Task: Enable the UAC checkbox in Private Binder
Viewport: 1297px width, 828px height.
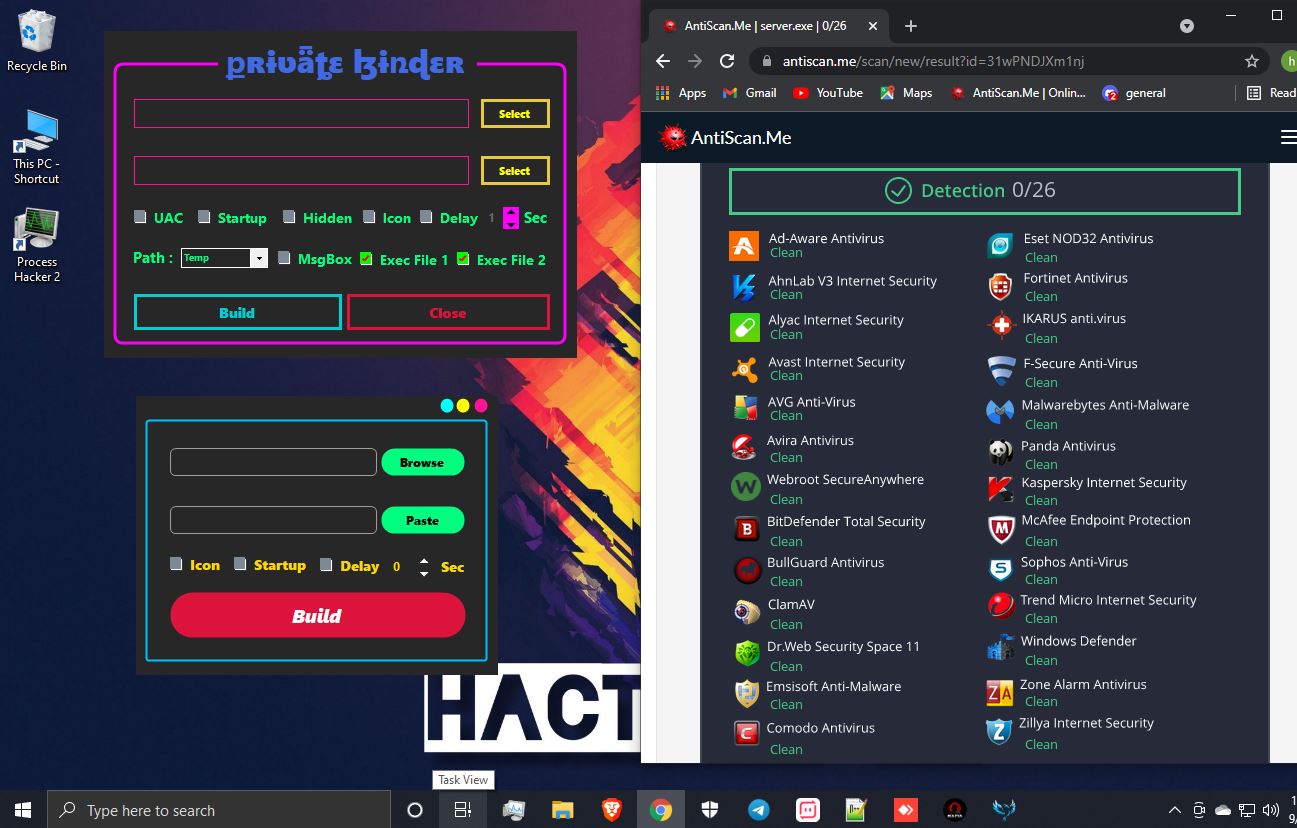Action: coord(140,217)
